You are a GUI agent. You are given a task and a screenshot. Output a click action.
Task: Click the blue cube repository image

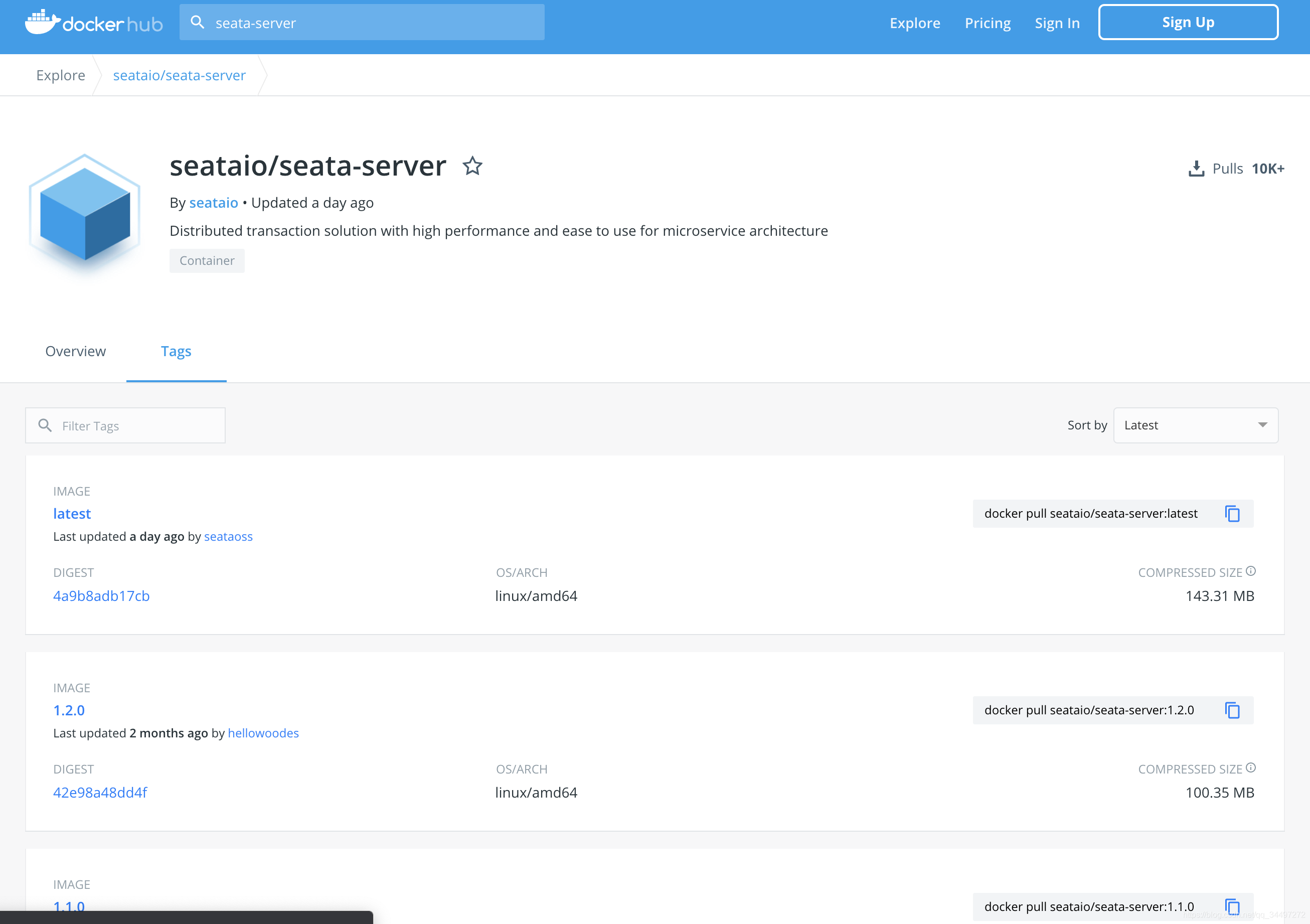(85, 215)
